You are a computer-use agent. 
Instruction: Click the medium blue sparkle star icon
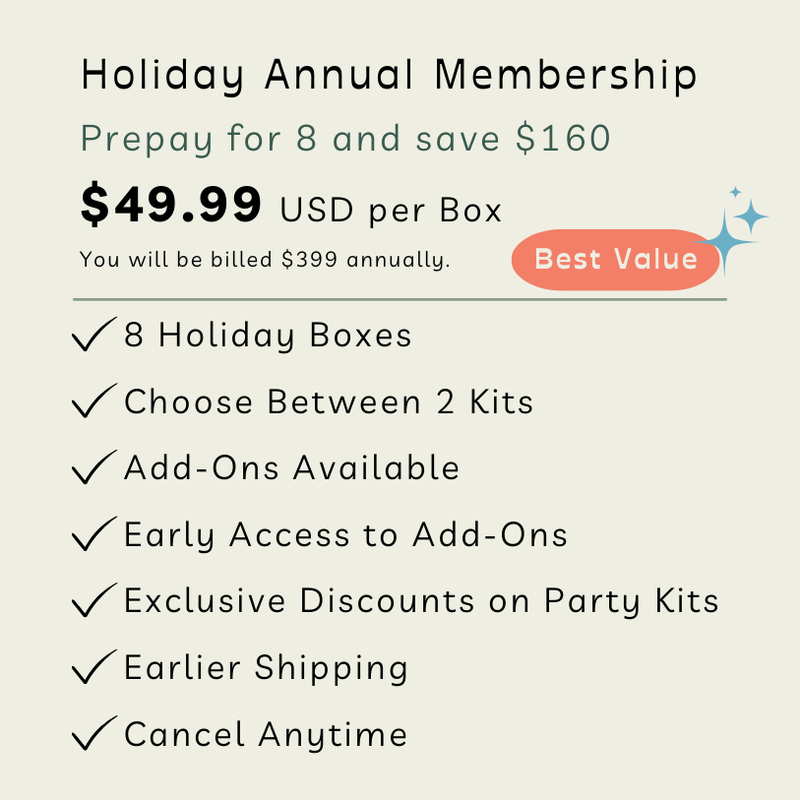[x=751, y=216]
